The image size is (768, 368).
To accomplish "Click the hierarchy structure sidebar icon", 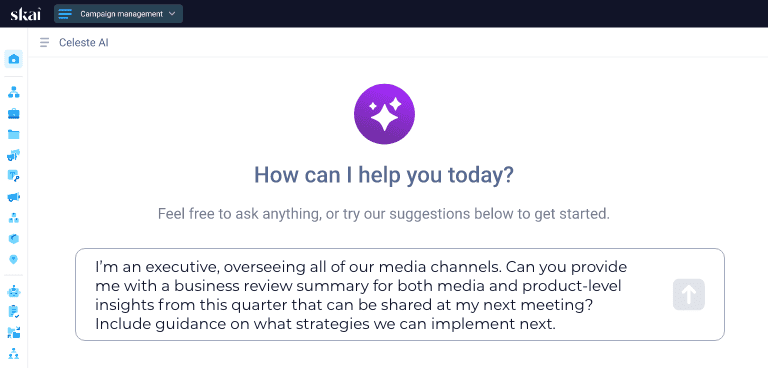I will (x=14, y=92).
